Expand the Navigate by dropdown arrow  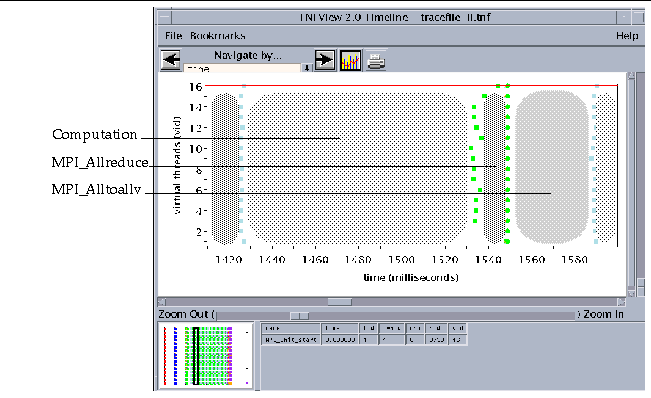[x=306, y=68]
